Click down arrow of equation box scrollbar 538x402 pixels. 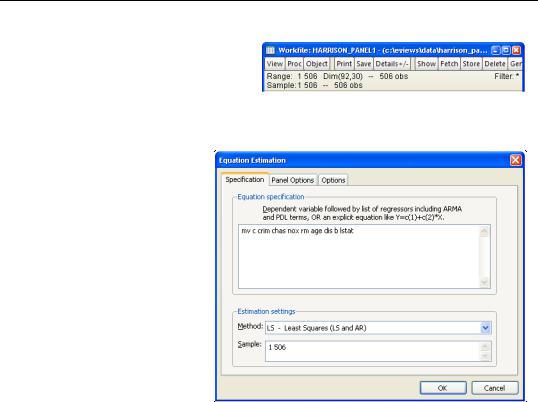point(484,282)
